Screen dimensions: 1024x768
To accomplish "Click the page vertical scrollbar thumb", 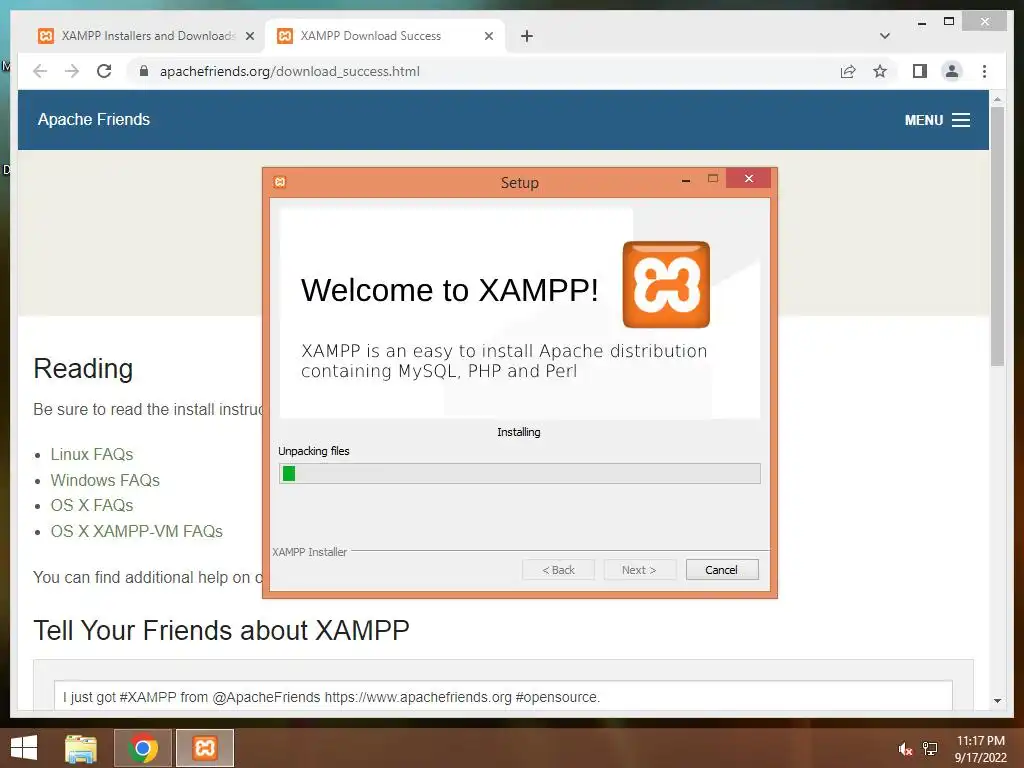I will click(x=997, y=235).
